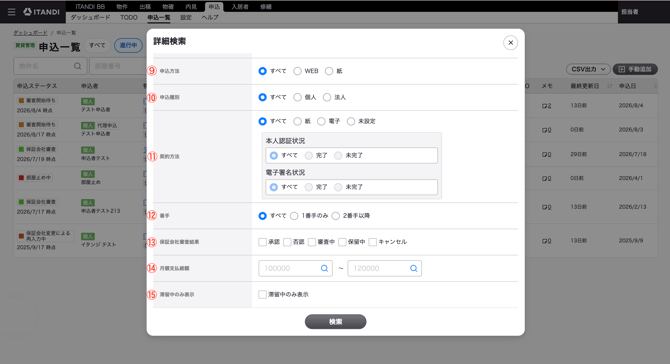Select 紙 for 申込方法
Image resolution: width=670 pixels, height=364 pixels.
pyautogui.click(x=329, y=71)
